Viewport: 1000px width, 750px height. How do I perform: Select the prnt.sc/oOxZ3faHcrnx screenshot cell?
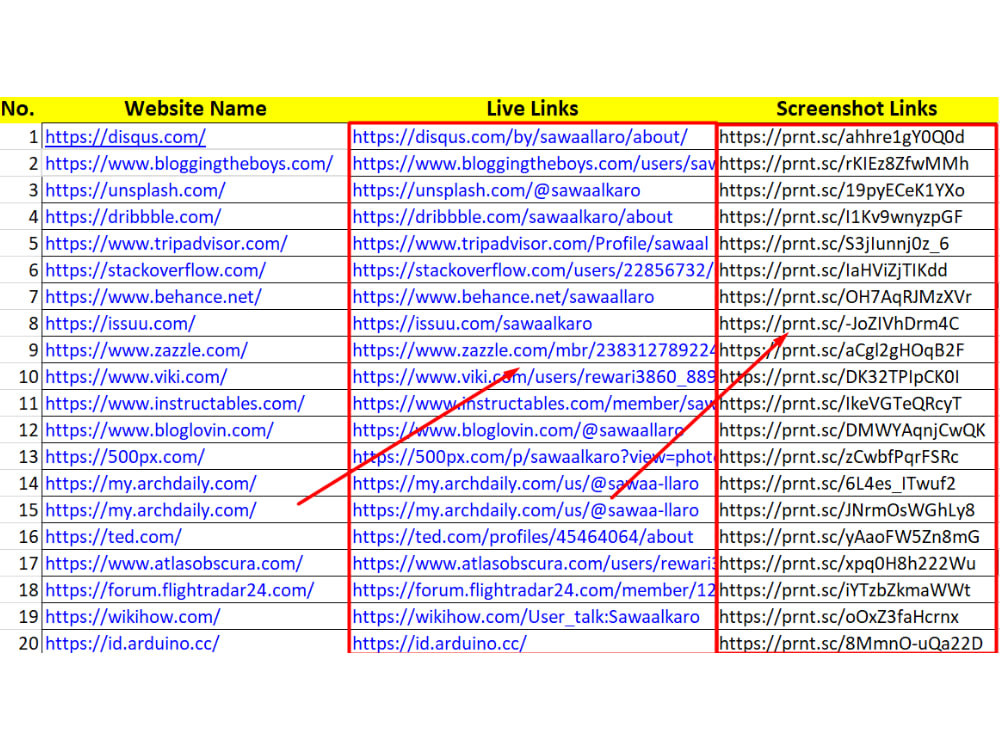[x=857, y=618]
